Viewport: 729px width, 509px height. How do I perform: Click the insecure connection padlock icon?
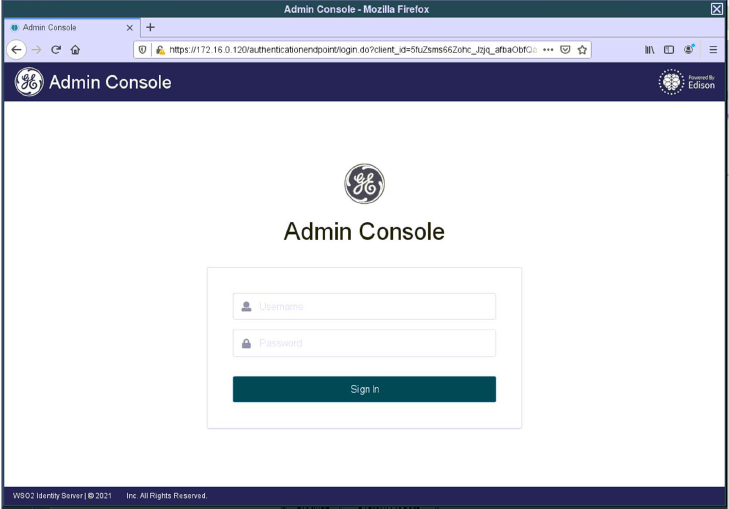point(159,49)
